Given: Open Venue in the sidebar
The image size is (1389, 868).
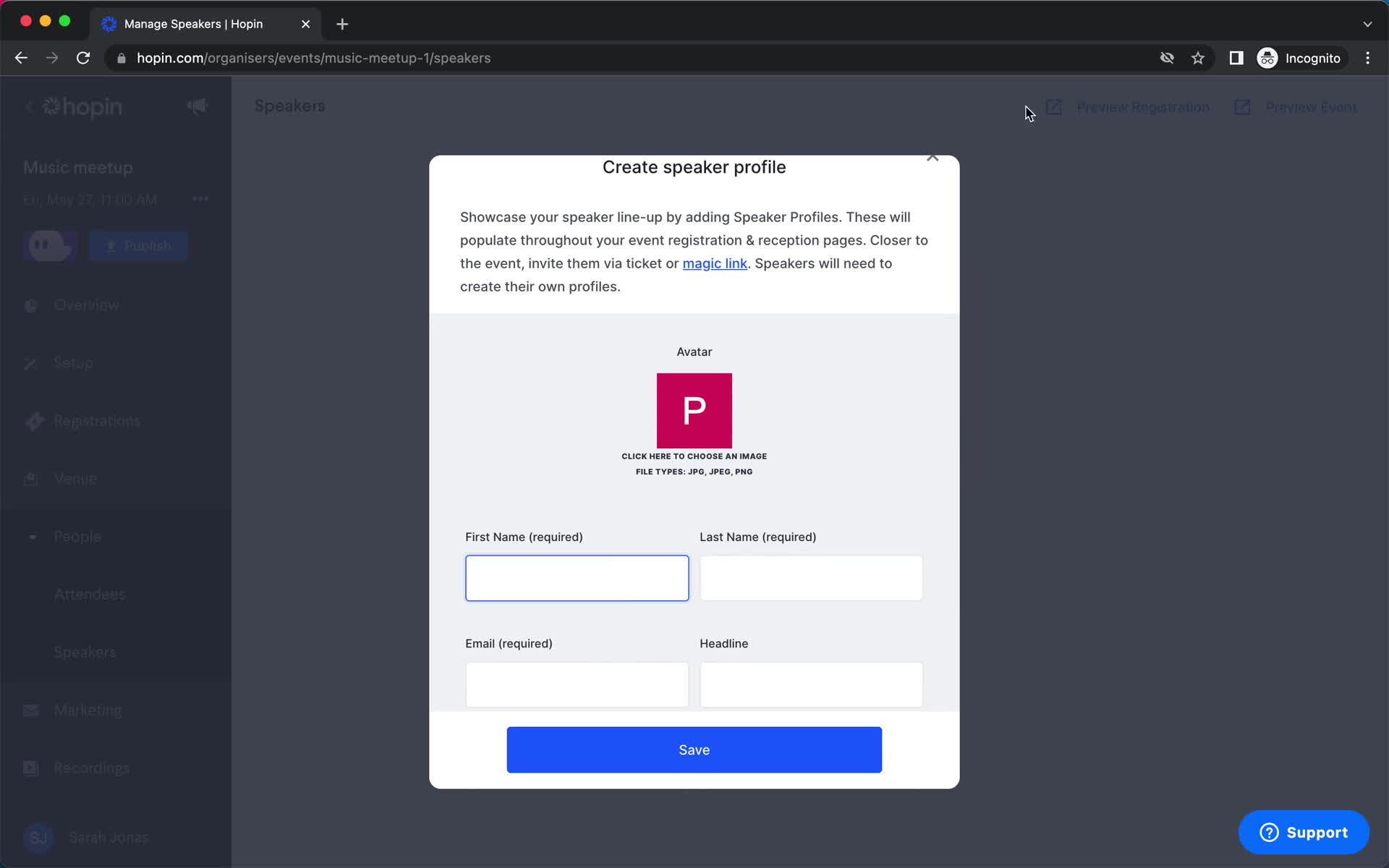Looking at the screenshot, I should [x=75, y=479].
